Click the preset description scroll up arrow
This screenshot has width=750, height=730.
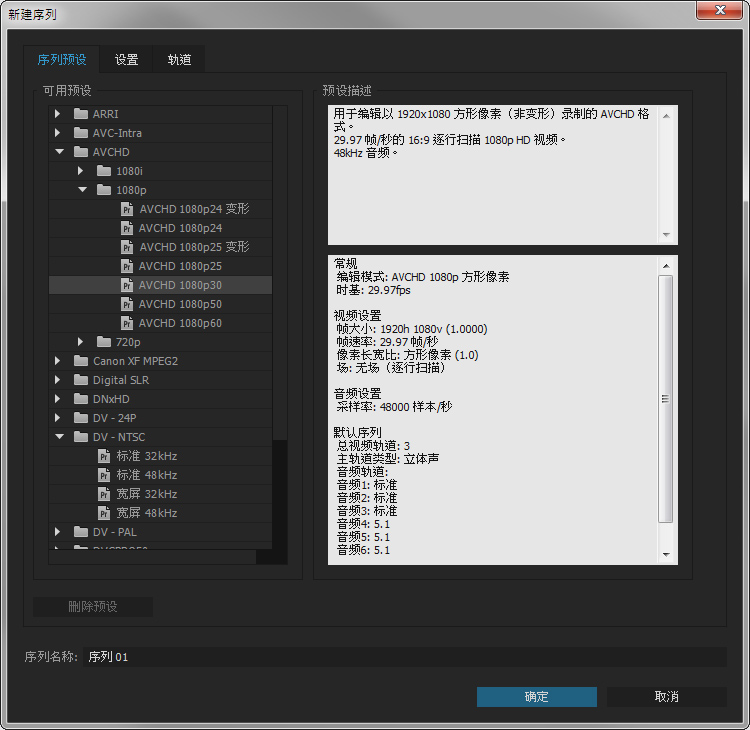click(x=666, y=116)
